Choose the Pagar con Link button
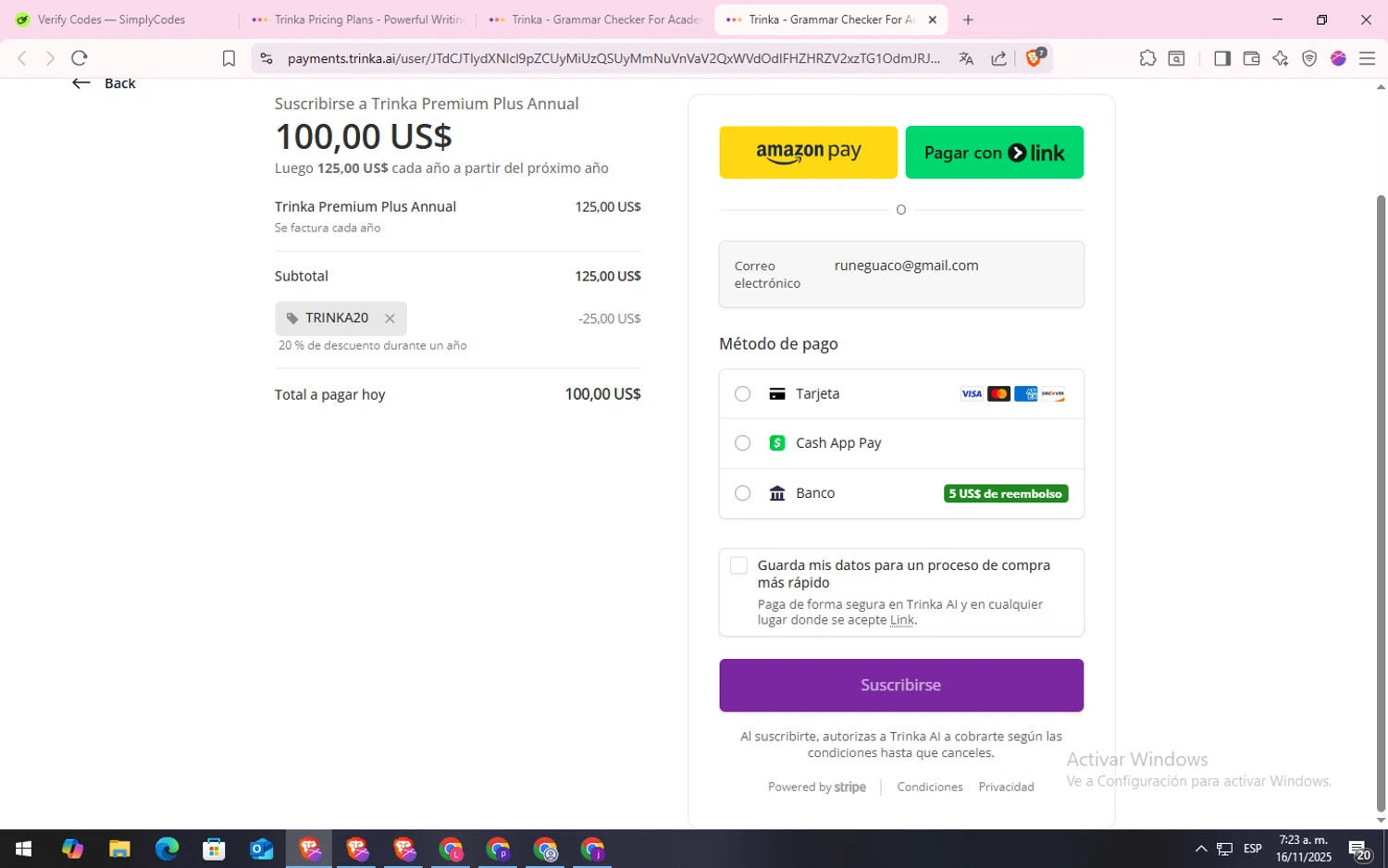This screenshot has height=868, width=1388. click(994, 152)
